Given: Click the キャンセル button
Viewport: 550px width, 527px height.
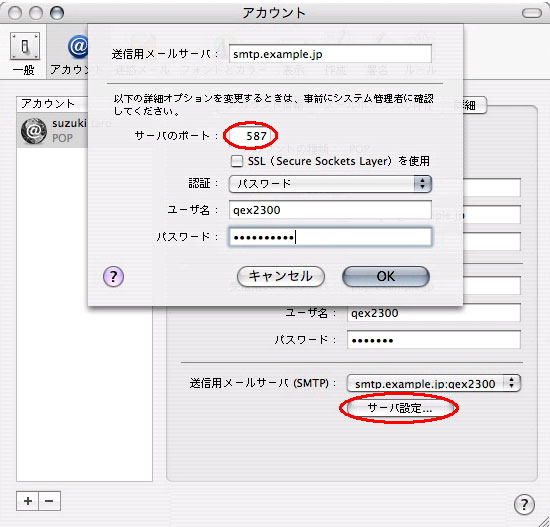Looking at the screenshot, I should click(281, 276).
